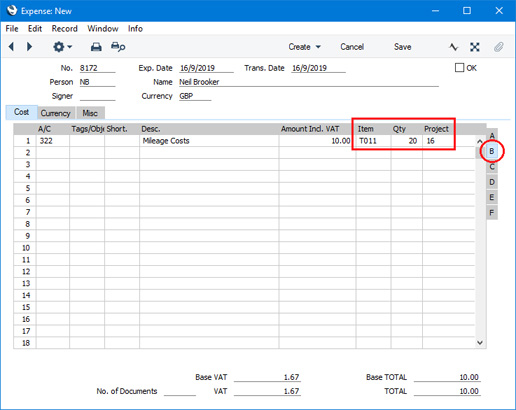This screenshot has width=516, height=410.
Task: Open the Record menu
Action: point(65,29)
